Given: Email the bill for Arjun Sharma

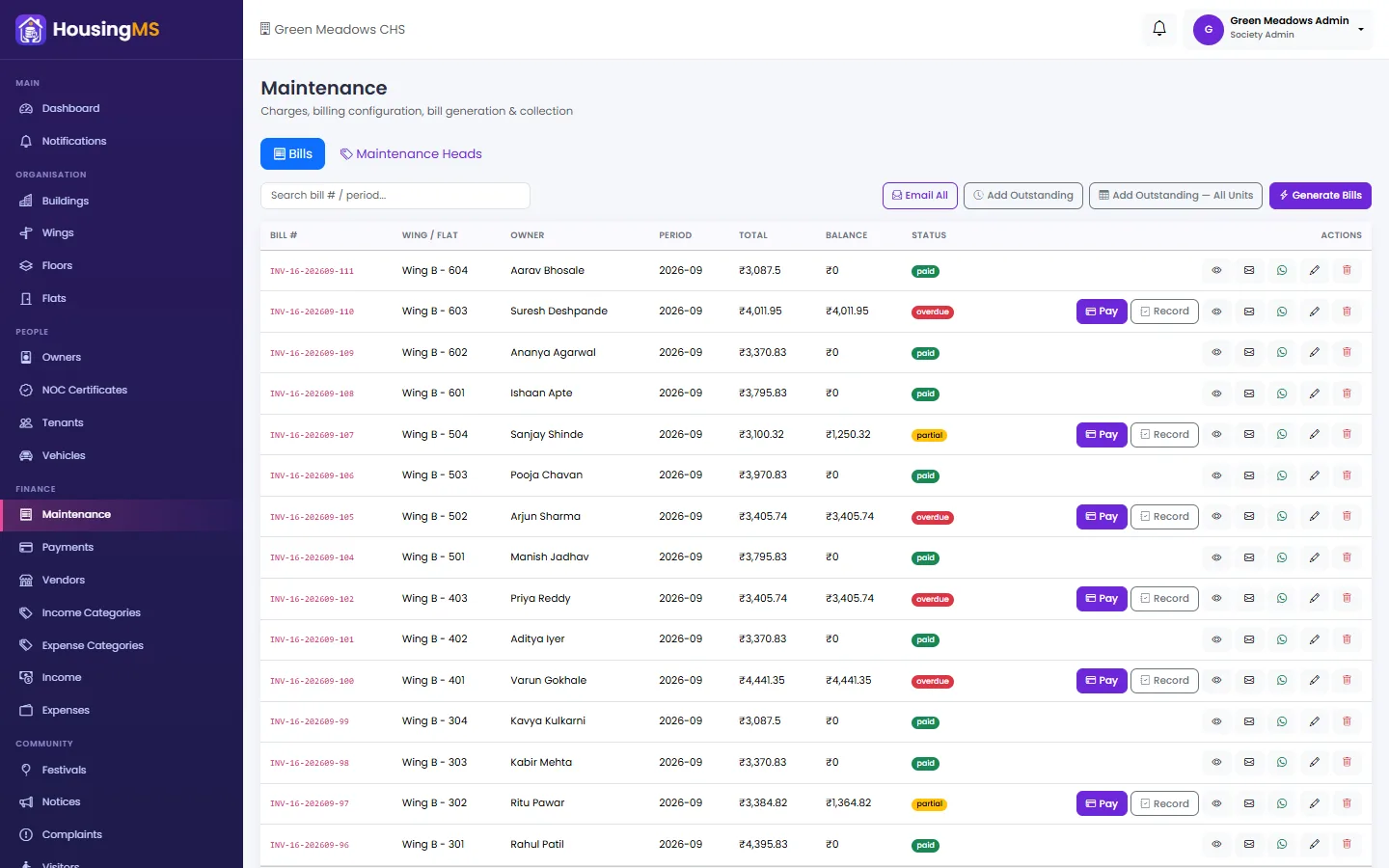Looking at the screenshot, I should (1249, 517).
